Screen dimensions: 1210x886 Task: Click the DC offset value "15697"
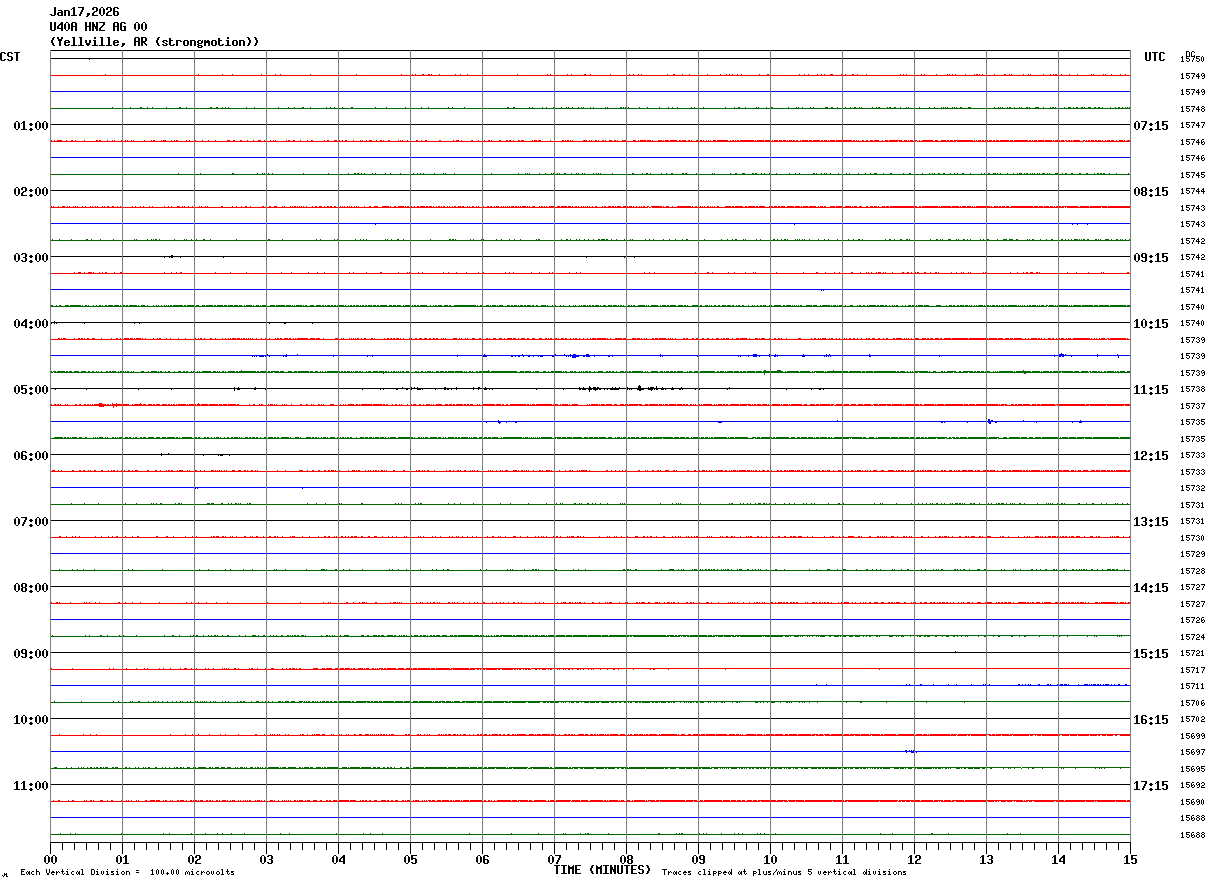tap(1192, 753)
